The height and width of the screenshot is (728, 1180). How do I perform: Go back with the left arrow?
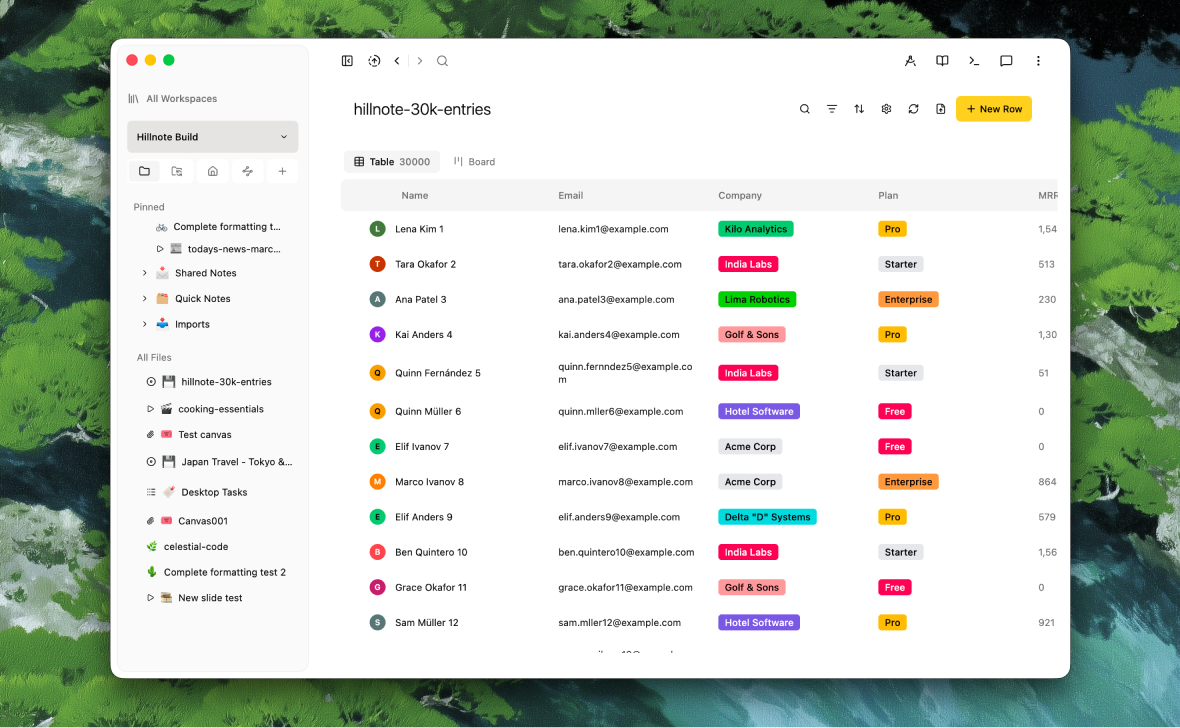coord(397,61)
